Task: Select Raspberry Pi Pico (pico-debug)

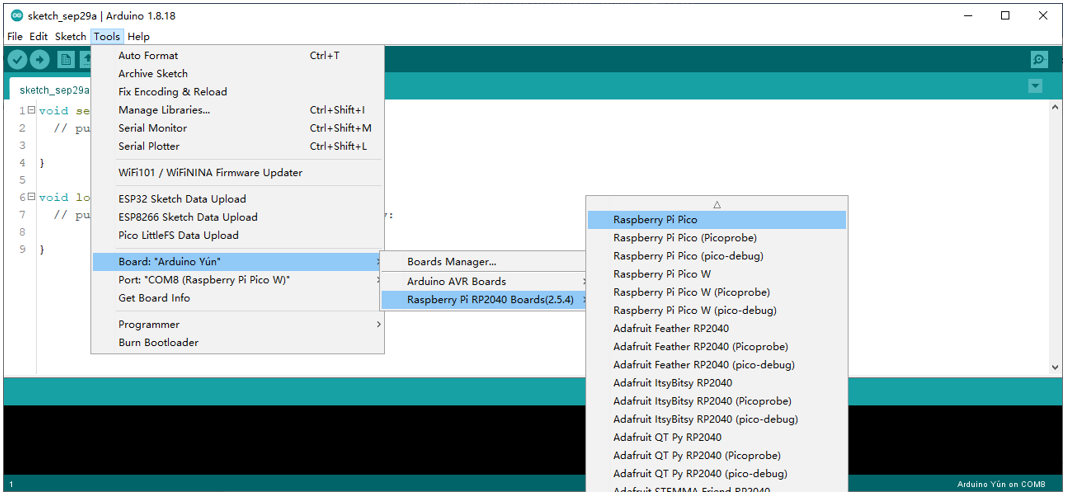Action: click(717, 256)
